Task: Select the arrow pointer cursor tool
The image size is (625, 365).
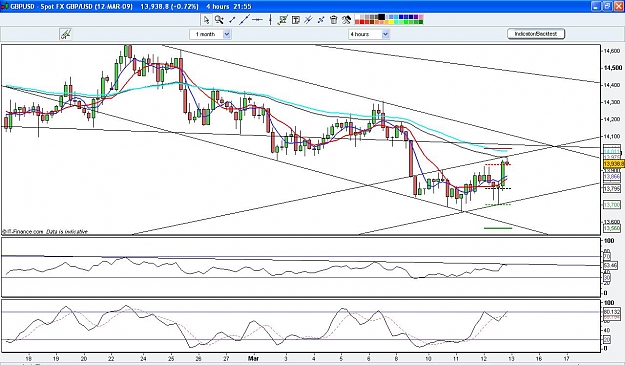Action: 206,20
